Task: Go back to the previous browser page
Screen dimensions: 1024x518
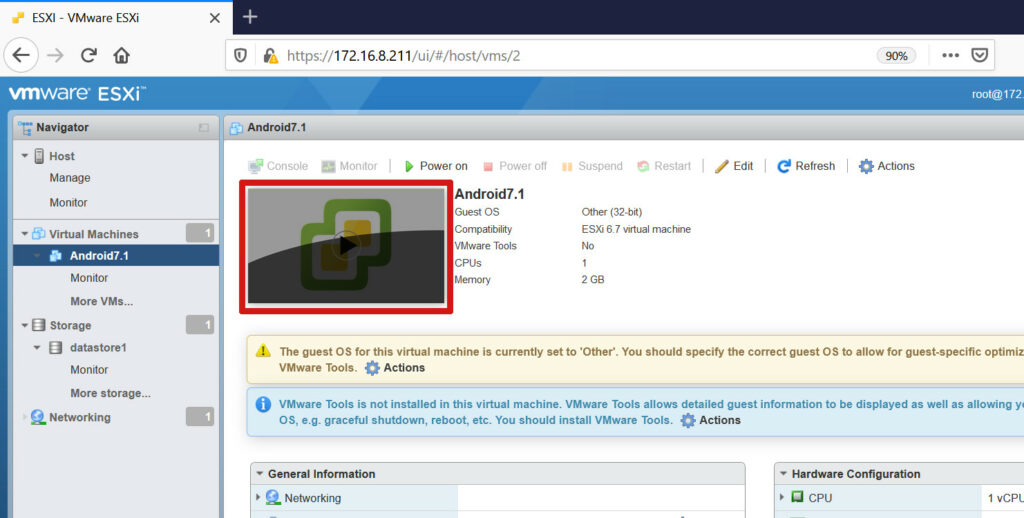Action: pyautogui.click(x=21, y=56)
